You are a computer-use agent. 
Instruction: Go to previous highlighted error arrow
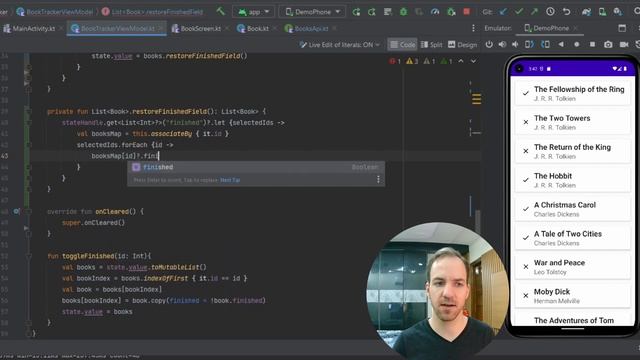coord(461,61)
